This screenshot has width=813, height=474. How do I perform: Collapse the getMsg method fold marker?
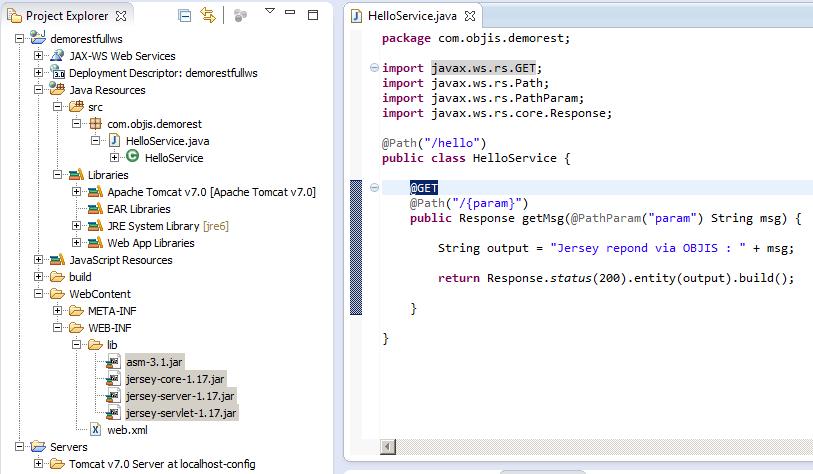click(374, 188)
